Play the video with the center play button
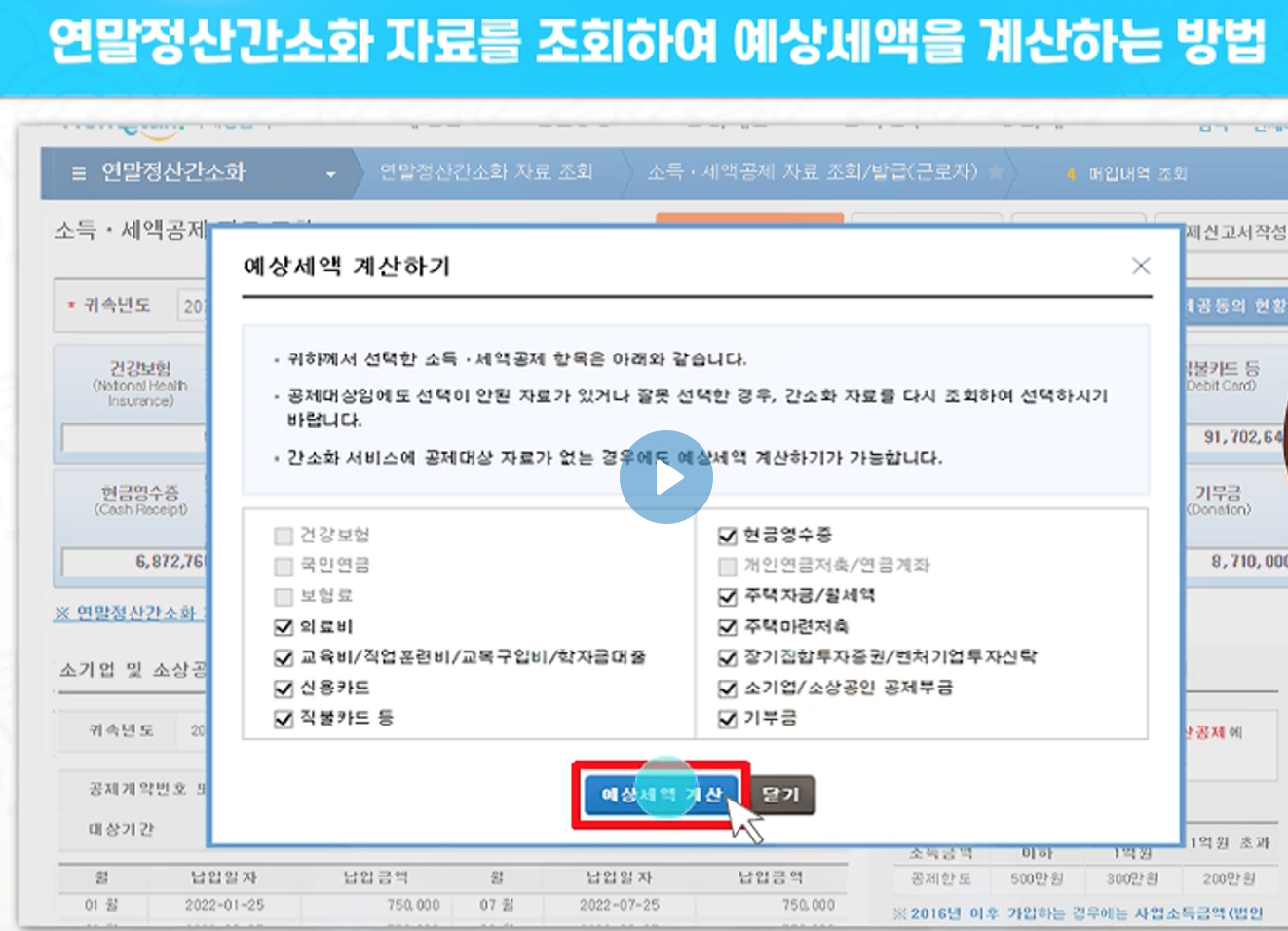Screen dimensions: 1288x931 pos(666,477)
